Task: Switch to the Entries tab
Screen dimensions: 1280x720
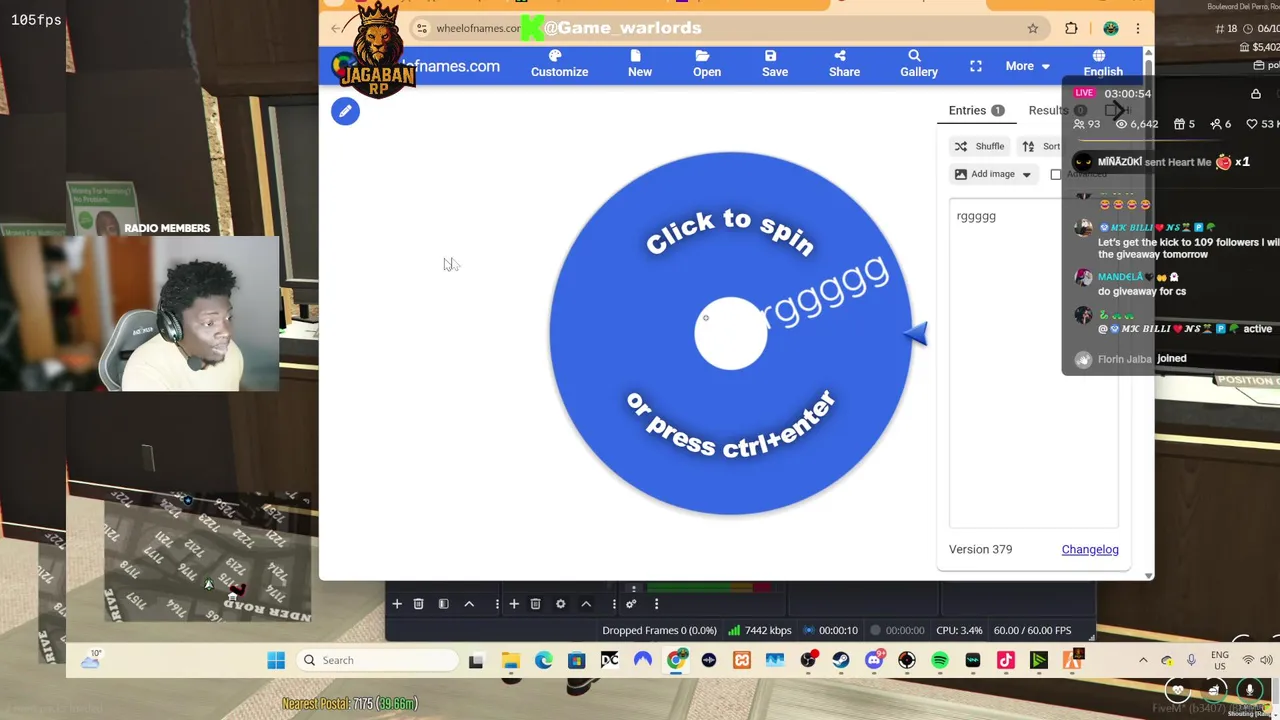Action: (976, 110)
